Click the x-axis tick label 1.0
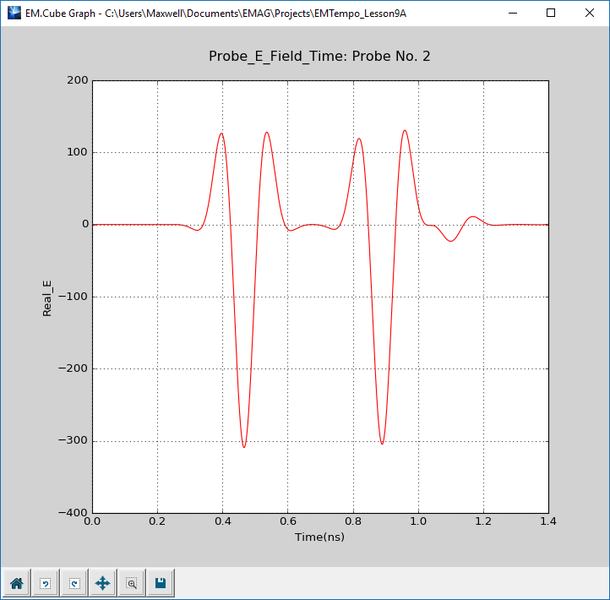 pos(418,523)
